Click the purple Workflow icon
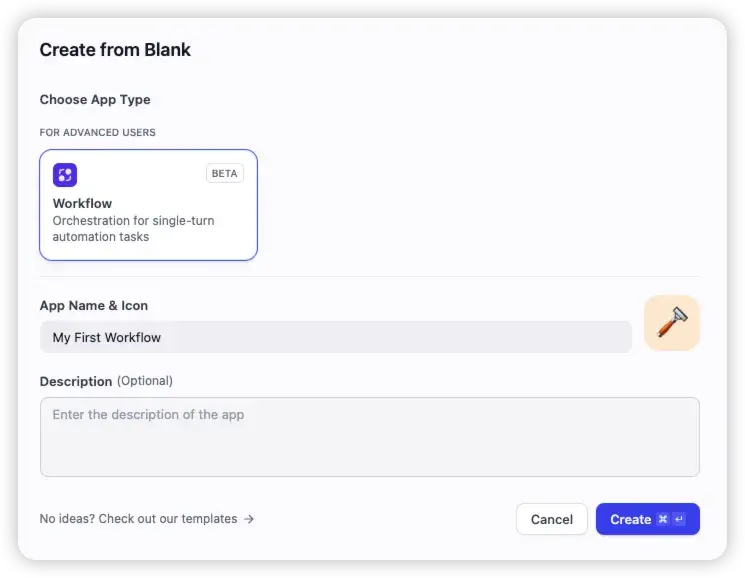 65,175
